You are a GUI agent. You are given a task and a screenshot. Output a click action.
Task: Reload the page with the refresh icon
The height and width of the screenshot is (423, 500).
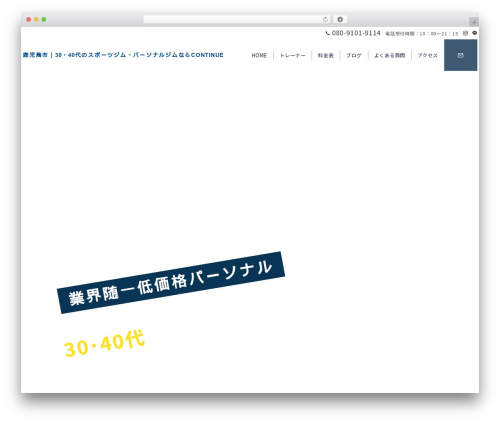pyautogui.click(x=325, y=20)
